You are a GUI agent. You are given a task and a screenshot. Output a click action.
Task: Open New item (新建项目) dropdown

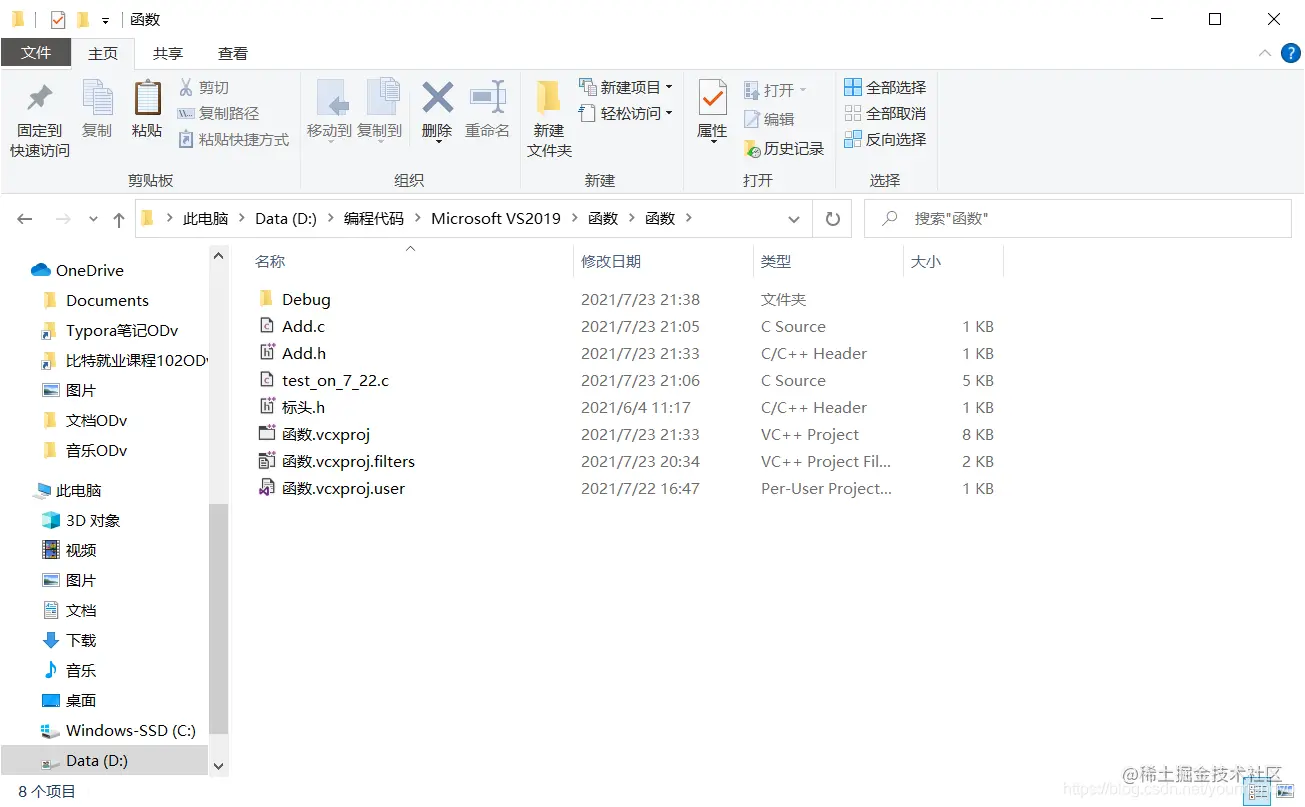point(626,88)
